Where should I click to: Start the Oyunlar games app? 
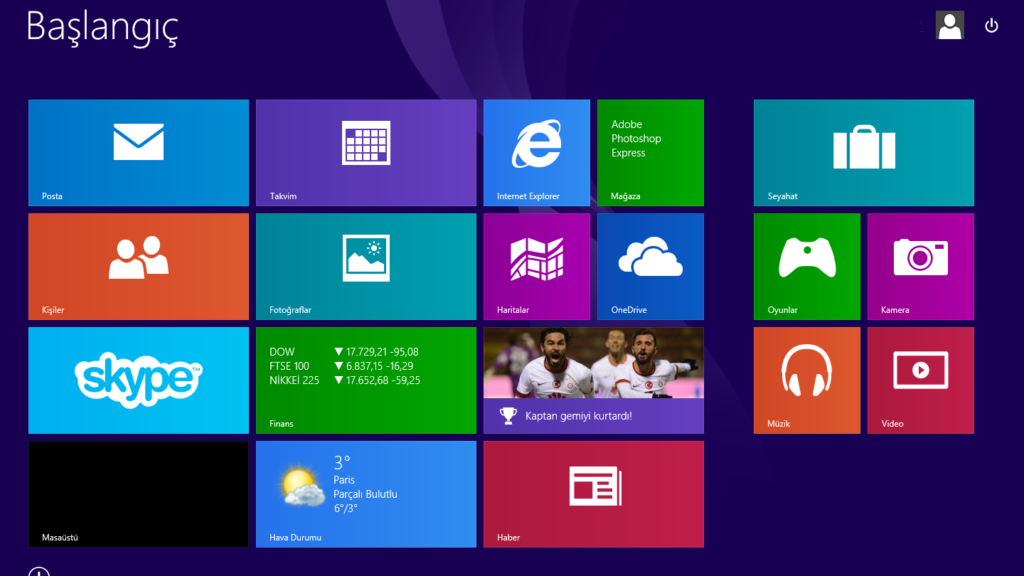(x=806, y=266)
